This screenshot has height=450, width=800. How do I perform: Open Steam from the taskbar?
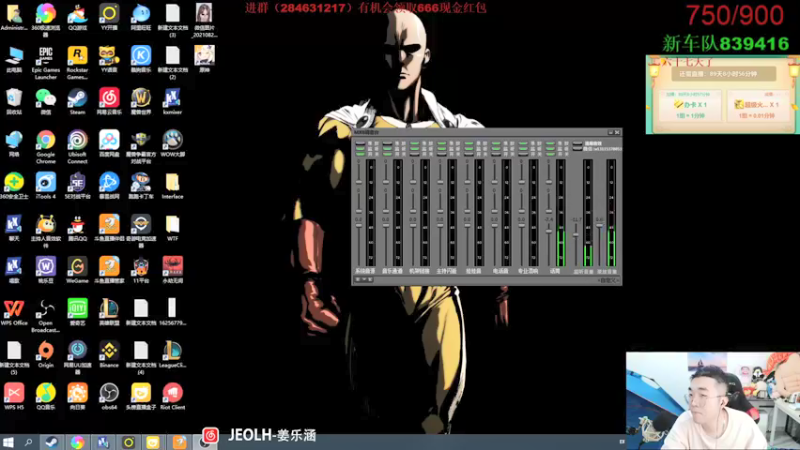(x=52, y=442)
